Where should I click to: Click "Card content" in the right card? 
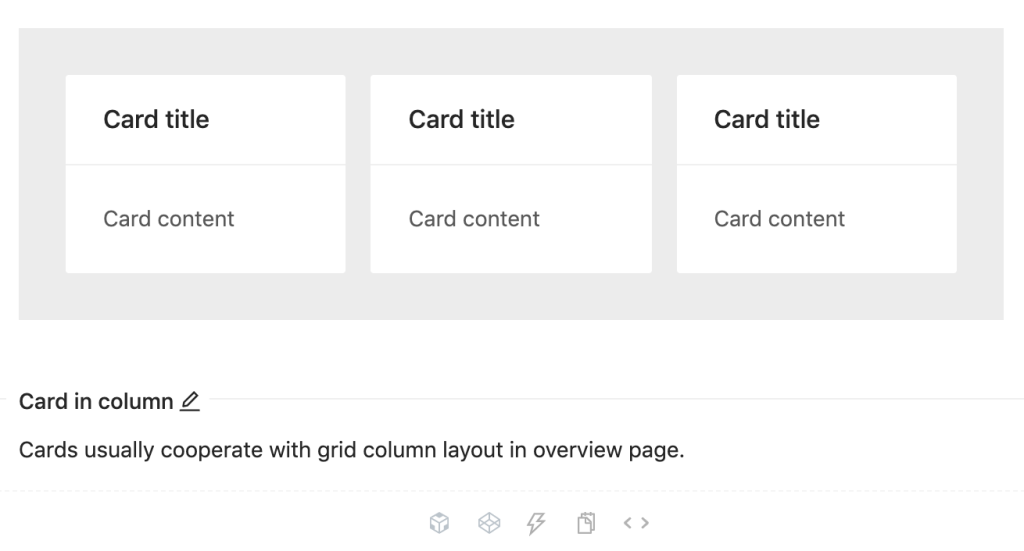779,219
